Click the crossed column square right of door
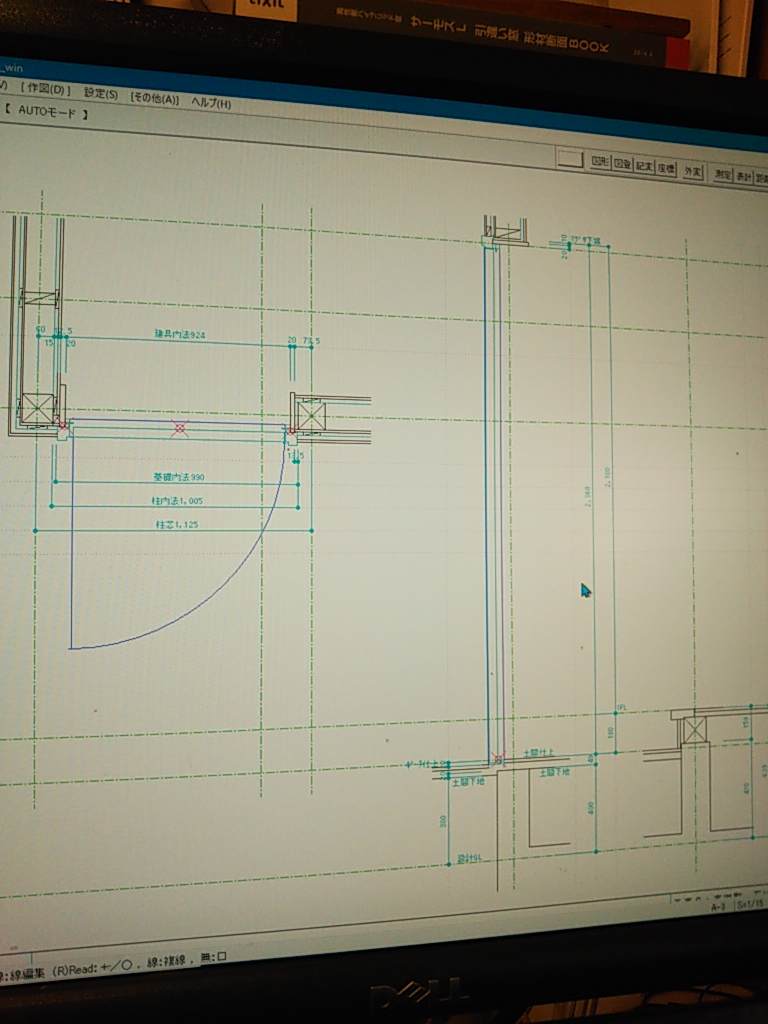 (311, 415)
